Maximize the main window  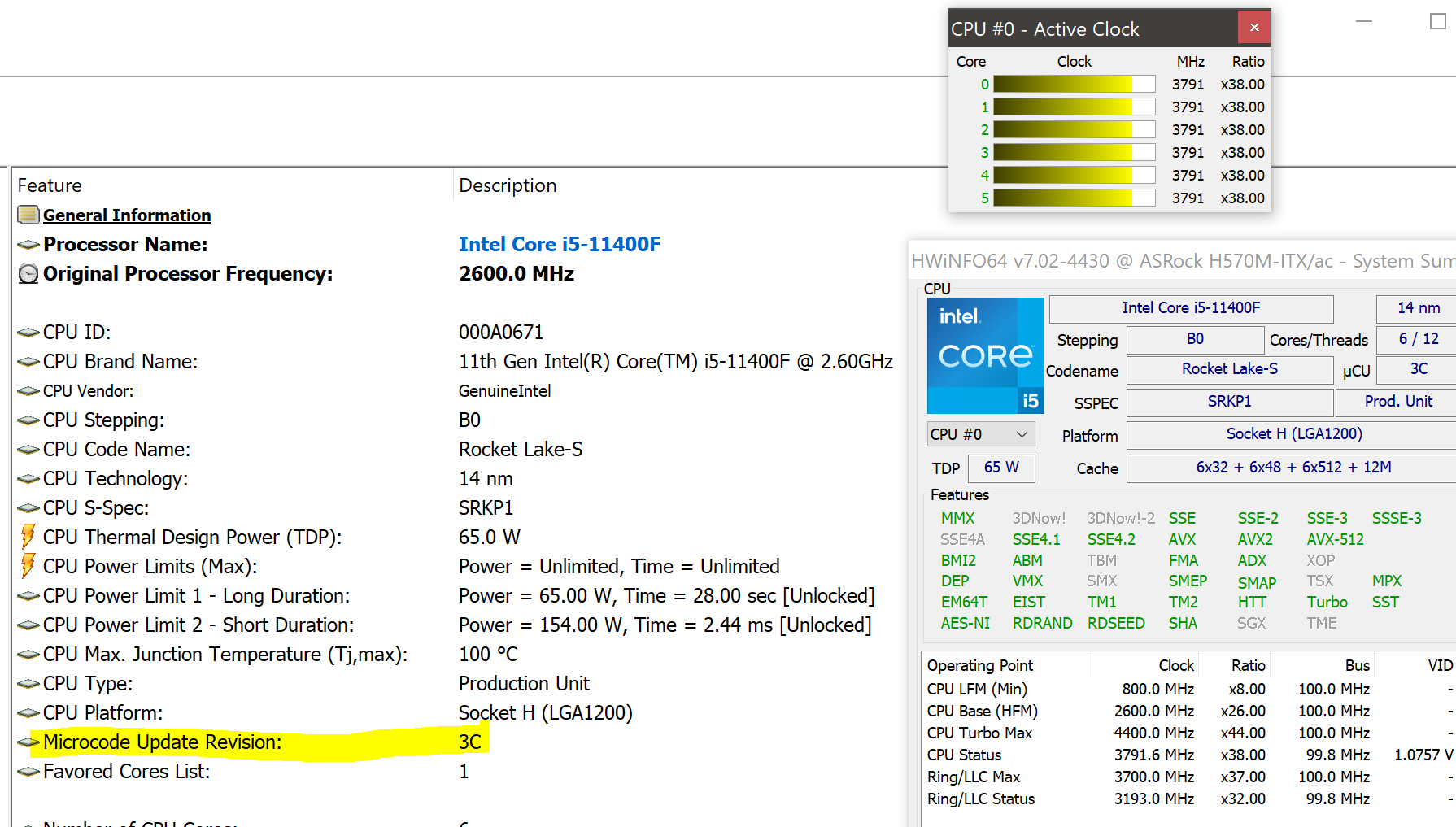tap(1437, 21)
